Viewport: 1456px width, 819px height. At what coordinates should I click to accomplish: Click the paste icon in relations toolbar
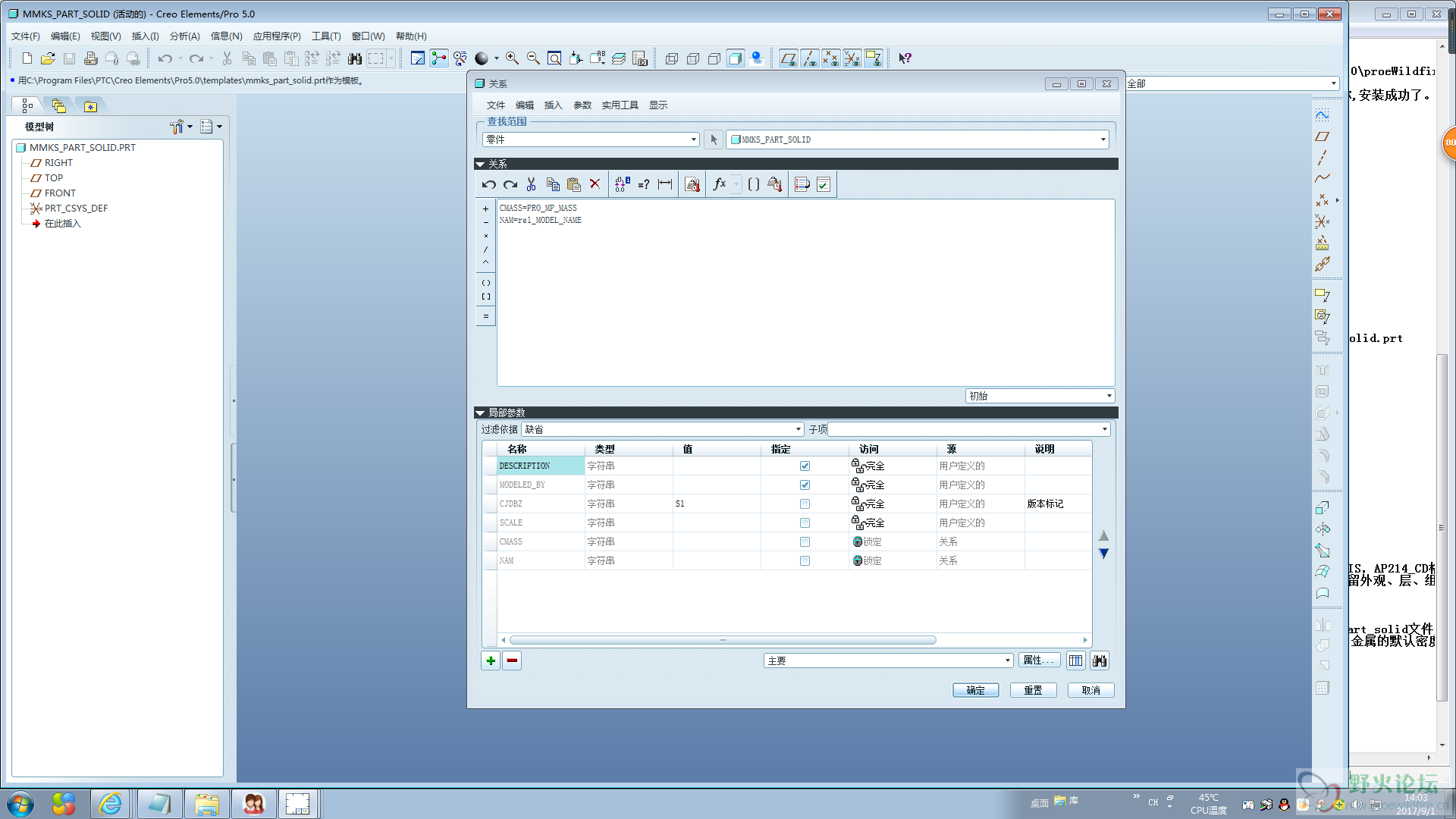[x=574, y=184]
